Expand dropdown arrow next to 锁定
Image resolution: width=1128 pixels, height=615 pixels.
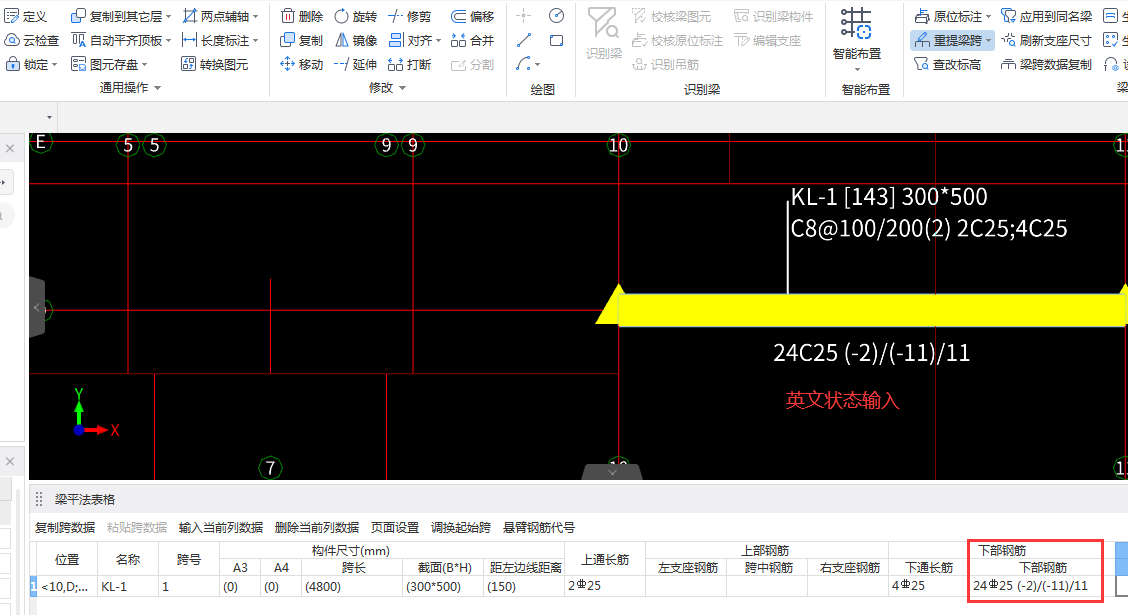(55, 65)
